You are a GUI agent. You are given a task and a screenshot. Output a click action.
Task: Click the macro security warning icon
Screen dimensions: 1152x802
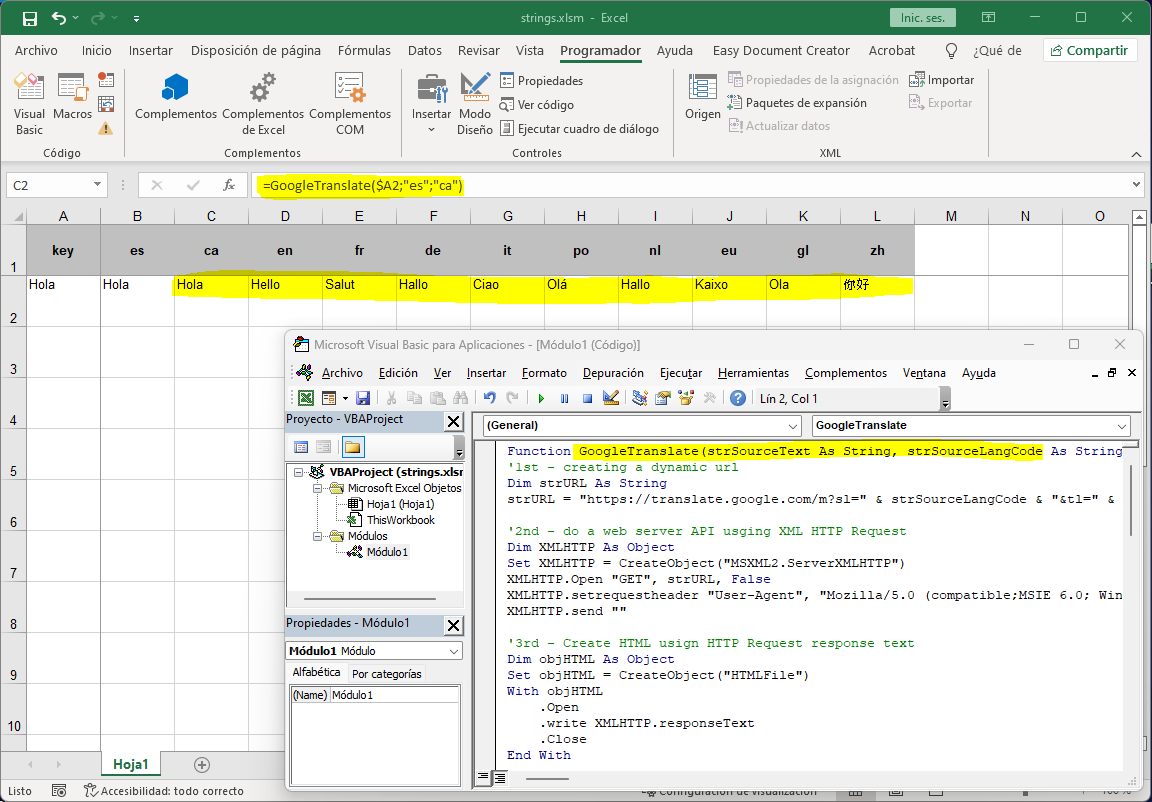point(105,128)
